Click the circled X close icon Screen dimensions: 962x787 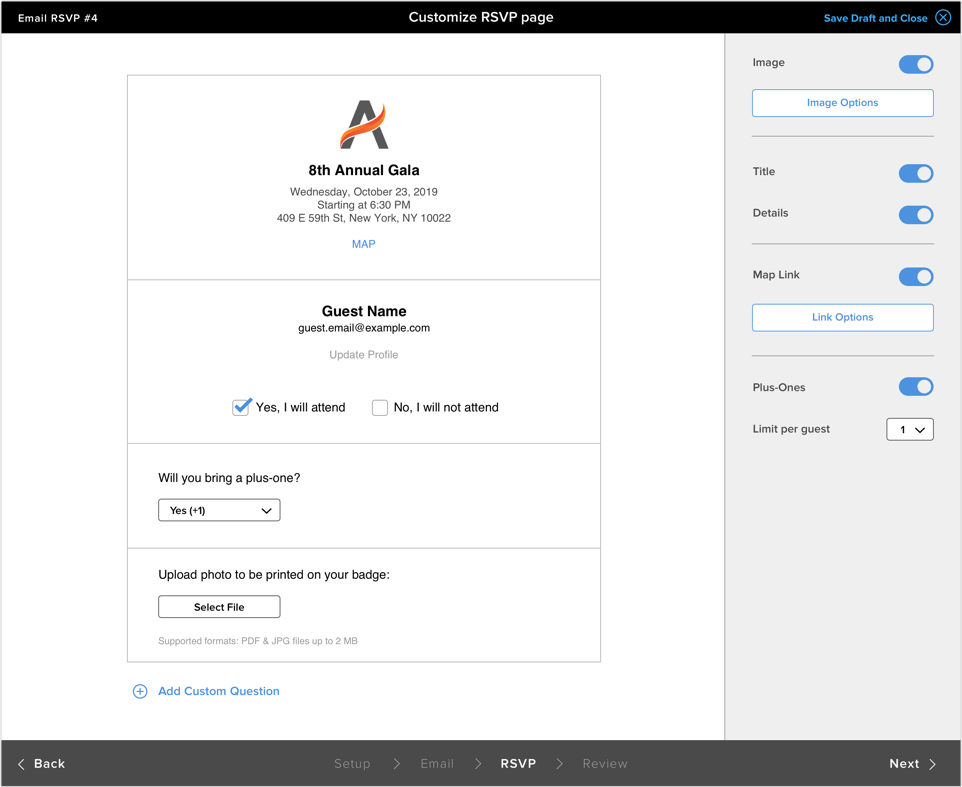pyautogui.click(x=943, y=17)
